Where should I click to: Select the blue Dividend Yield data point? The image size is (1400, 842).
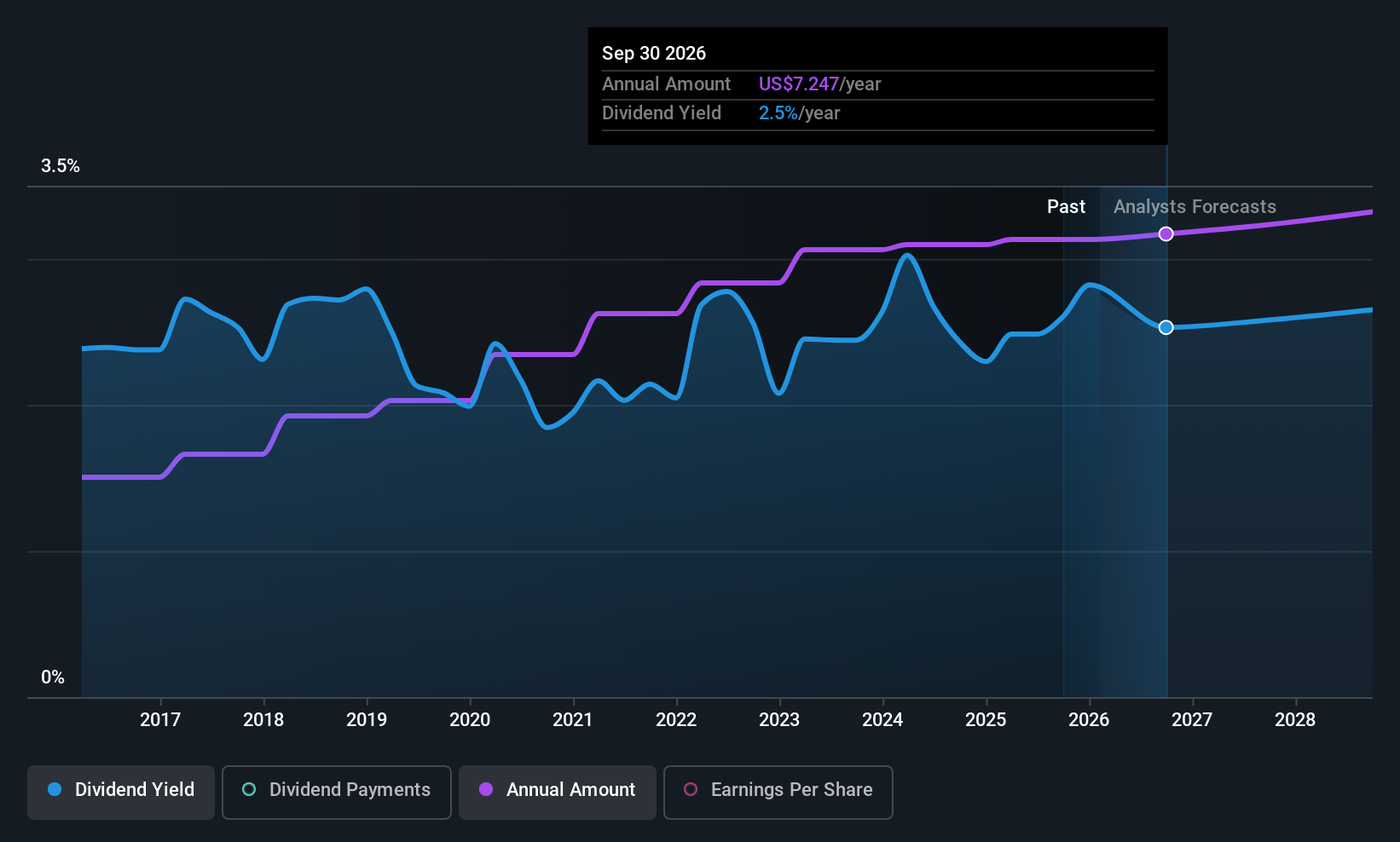pyautogui.click(x=1166, y=327)
